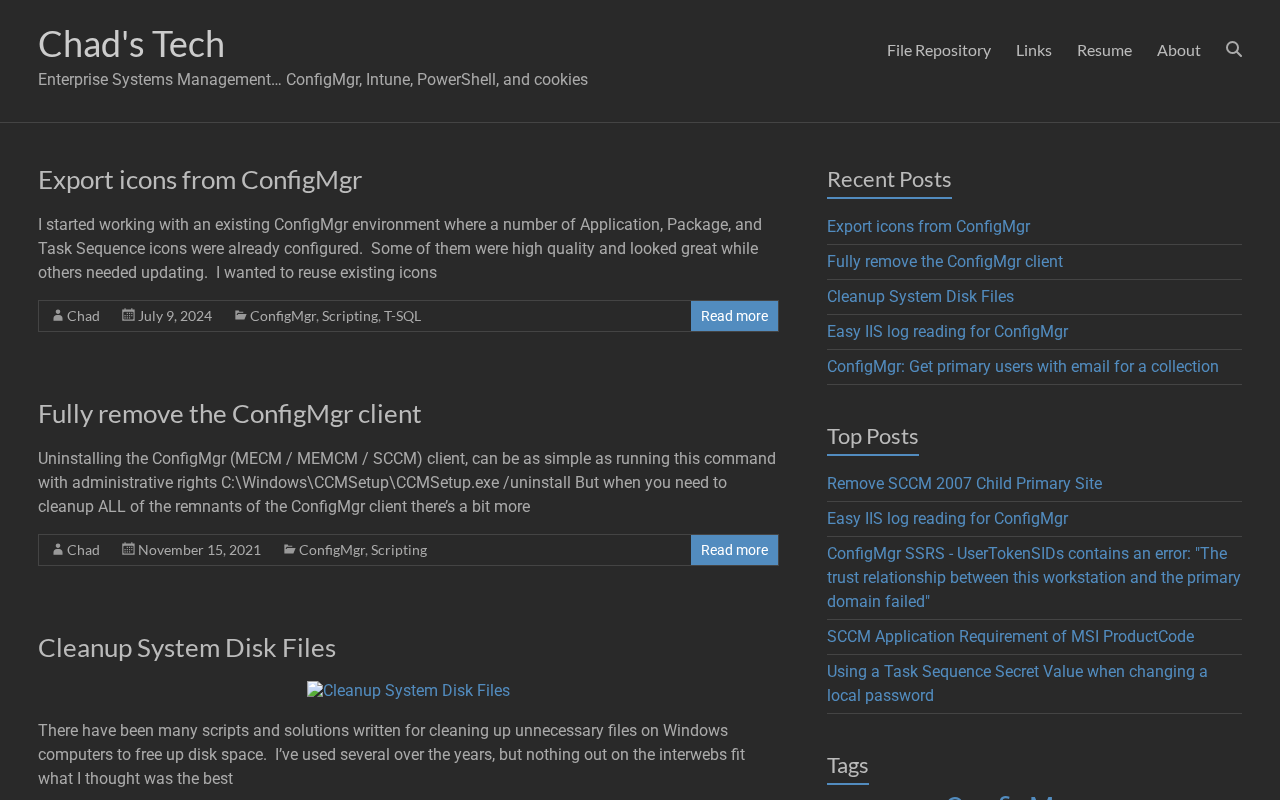This screenshot has width=1280, height=800.
Task: Click the calendar icon next to November 15, 2021
Action: [x=128, y=549]
